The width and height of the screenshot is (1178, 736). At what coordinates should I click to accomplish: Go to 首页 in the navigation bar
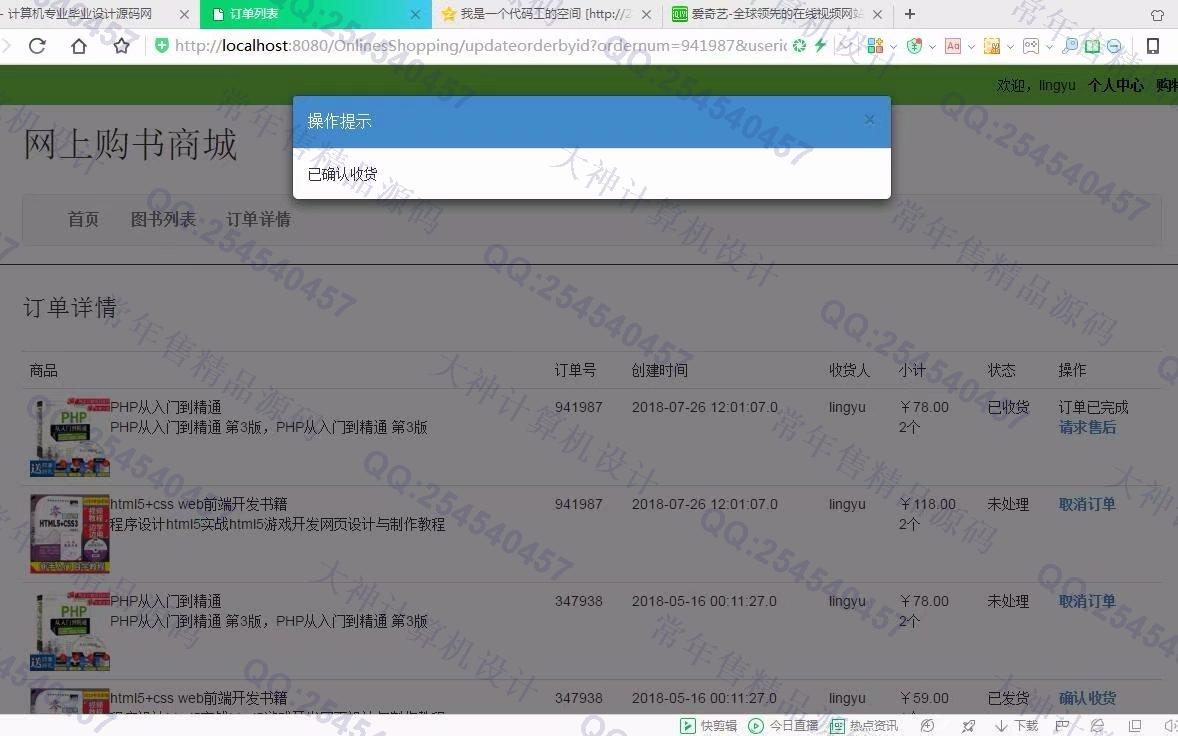coord(83,219)
